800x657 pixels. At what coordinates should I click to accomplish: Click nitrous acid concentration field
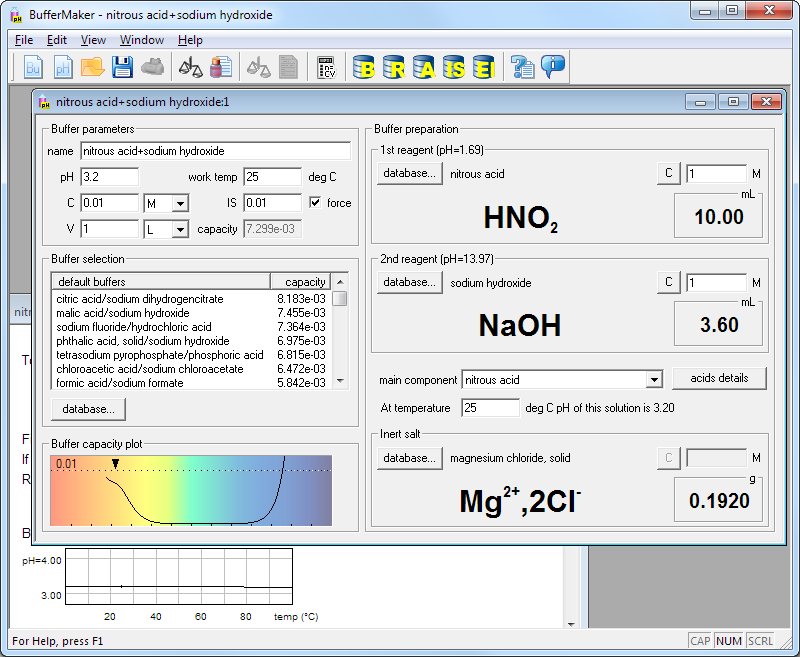[x=716, y=174]
